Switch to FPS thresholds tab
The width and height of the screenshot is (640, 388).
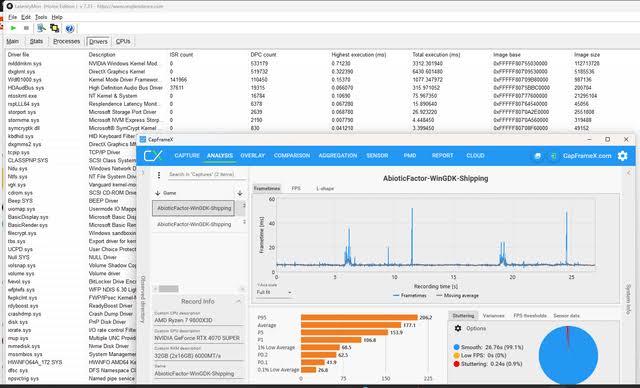(529, 316)
